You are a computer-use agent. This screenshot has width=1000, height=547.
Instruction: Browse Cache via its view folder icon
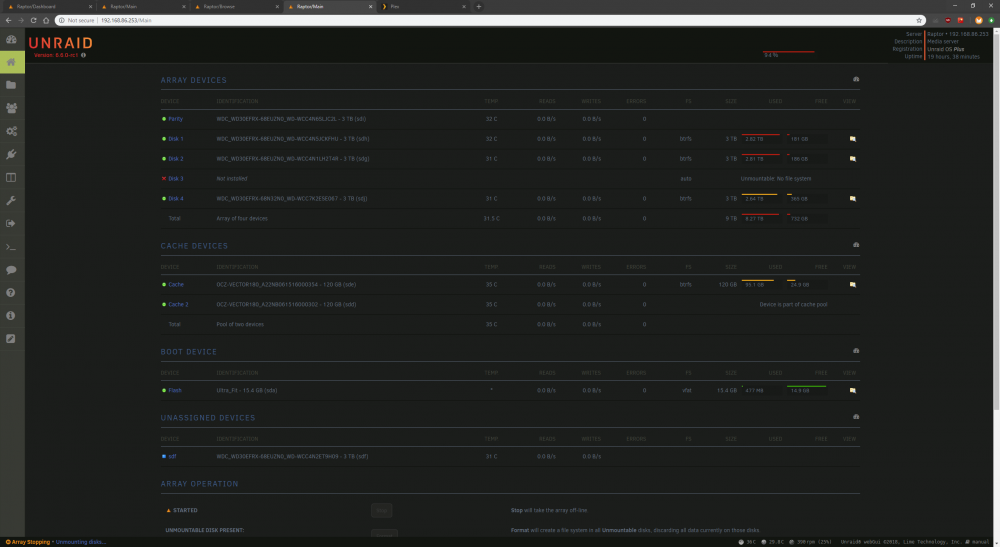[x=853, y=284]
